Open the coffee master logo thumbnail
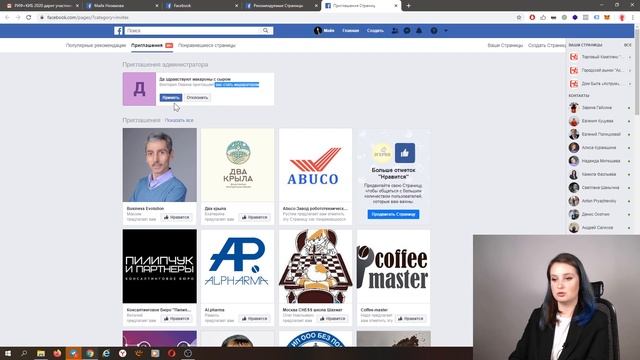 pos(393,266)
